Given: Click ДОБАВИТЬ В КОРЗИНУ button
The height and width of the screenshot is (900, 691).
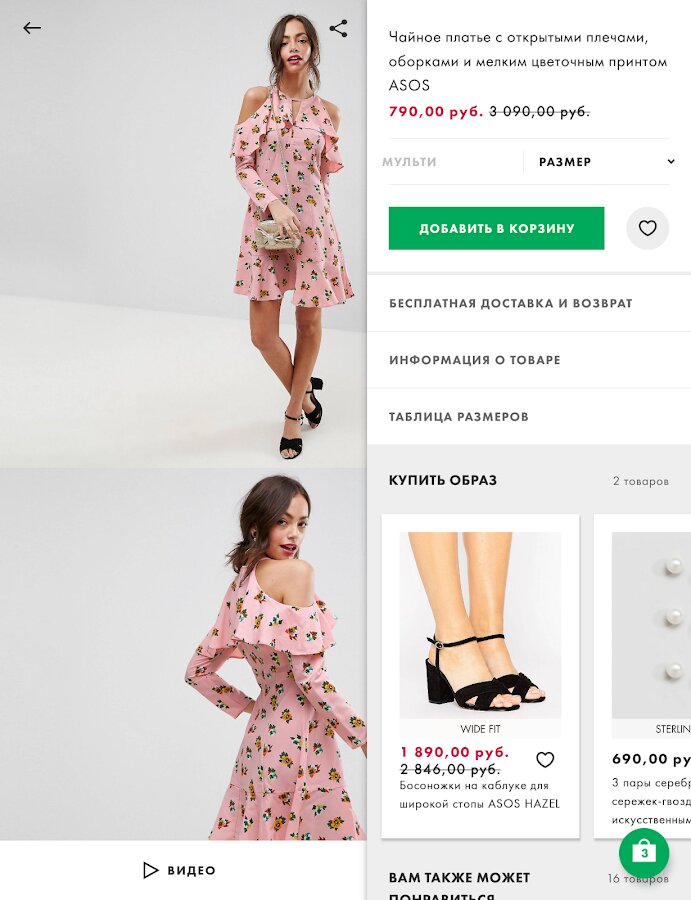Looking at the screenshot, I should pos(496,228).
